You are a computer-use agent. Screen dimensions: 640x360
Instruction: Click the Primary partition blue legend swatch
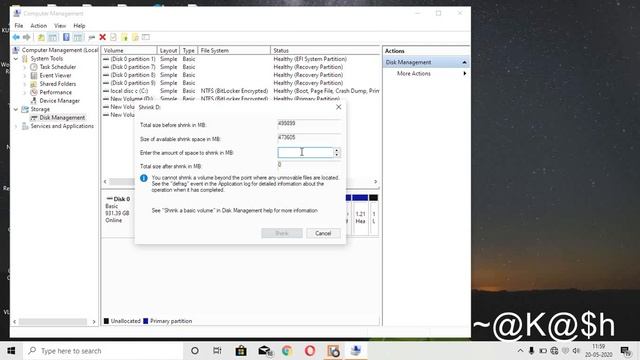[145, 321]
